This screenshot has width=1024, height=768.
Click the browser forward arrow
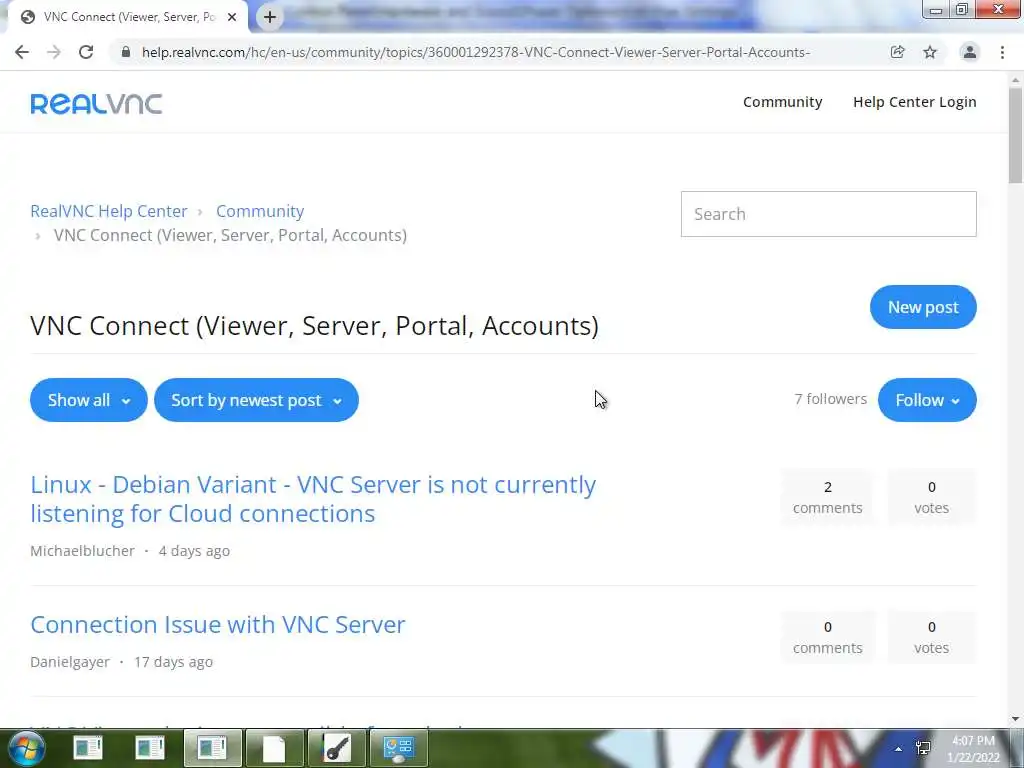pos(54,52)
